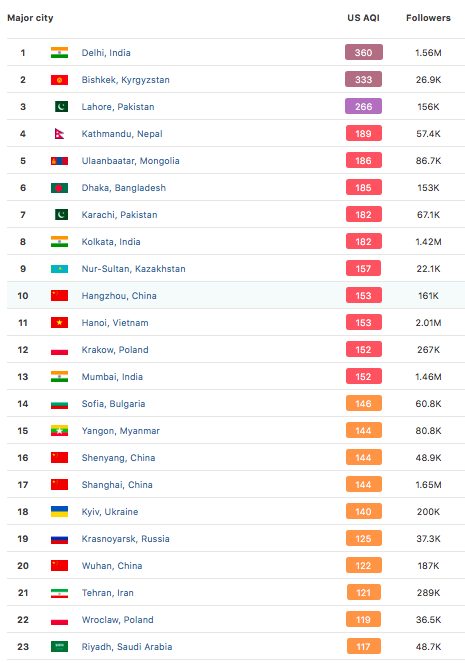Click the Kyrgyzstan flag icon
Image resolution: width=465 pixels, height=663 pixels.
click(x=59, y=80)
